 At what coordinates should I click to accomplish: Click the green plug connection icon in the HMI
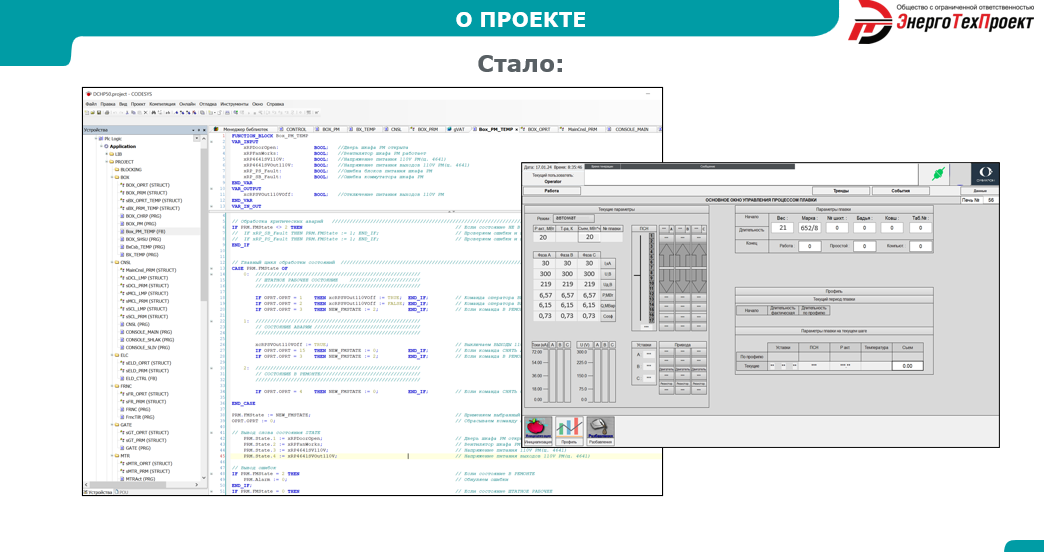point(937,174)
